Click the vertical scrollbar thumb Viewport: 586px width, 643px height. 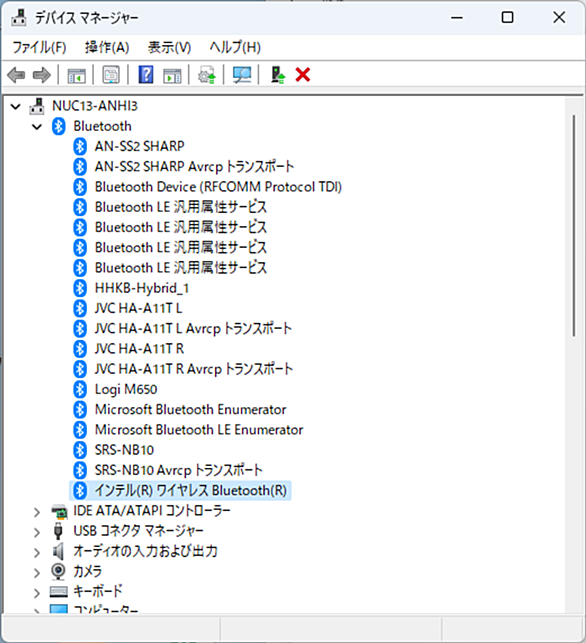[x=574, y=226]
